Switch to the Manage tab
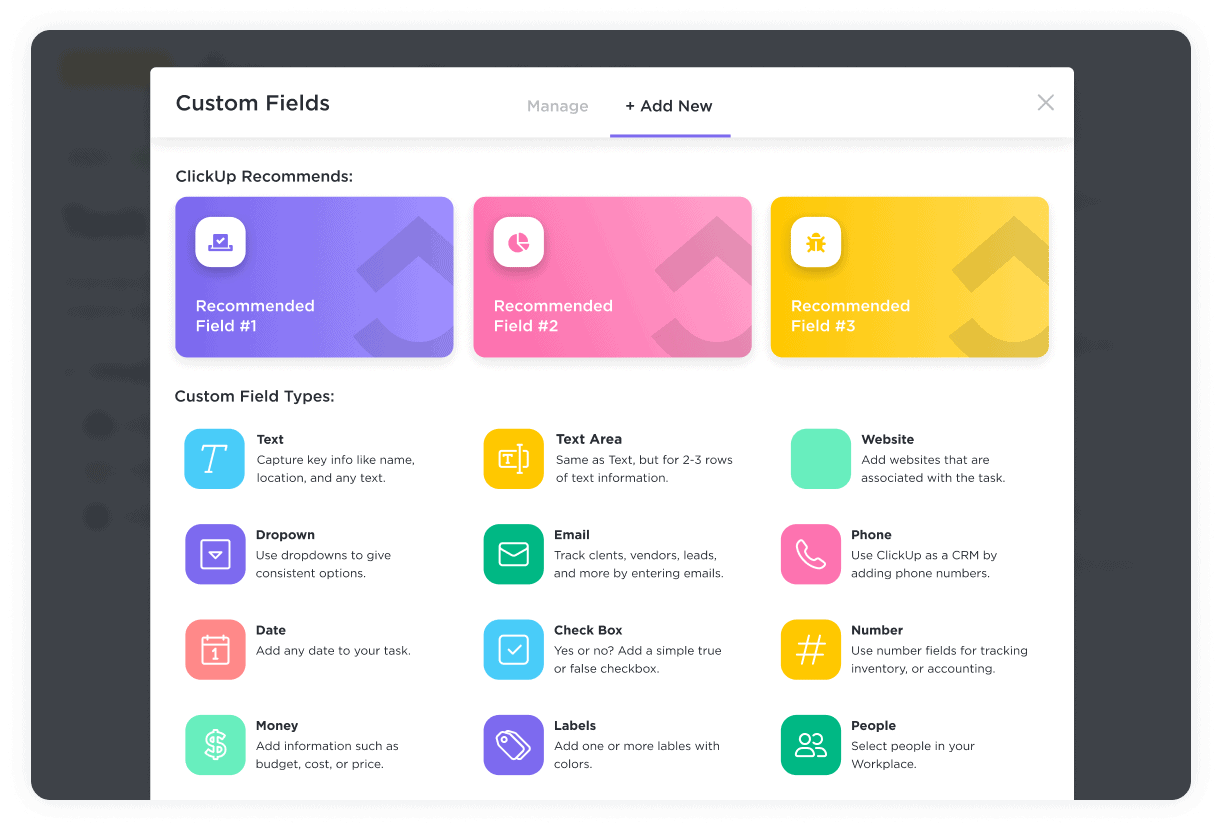 (558, 106)
